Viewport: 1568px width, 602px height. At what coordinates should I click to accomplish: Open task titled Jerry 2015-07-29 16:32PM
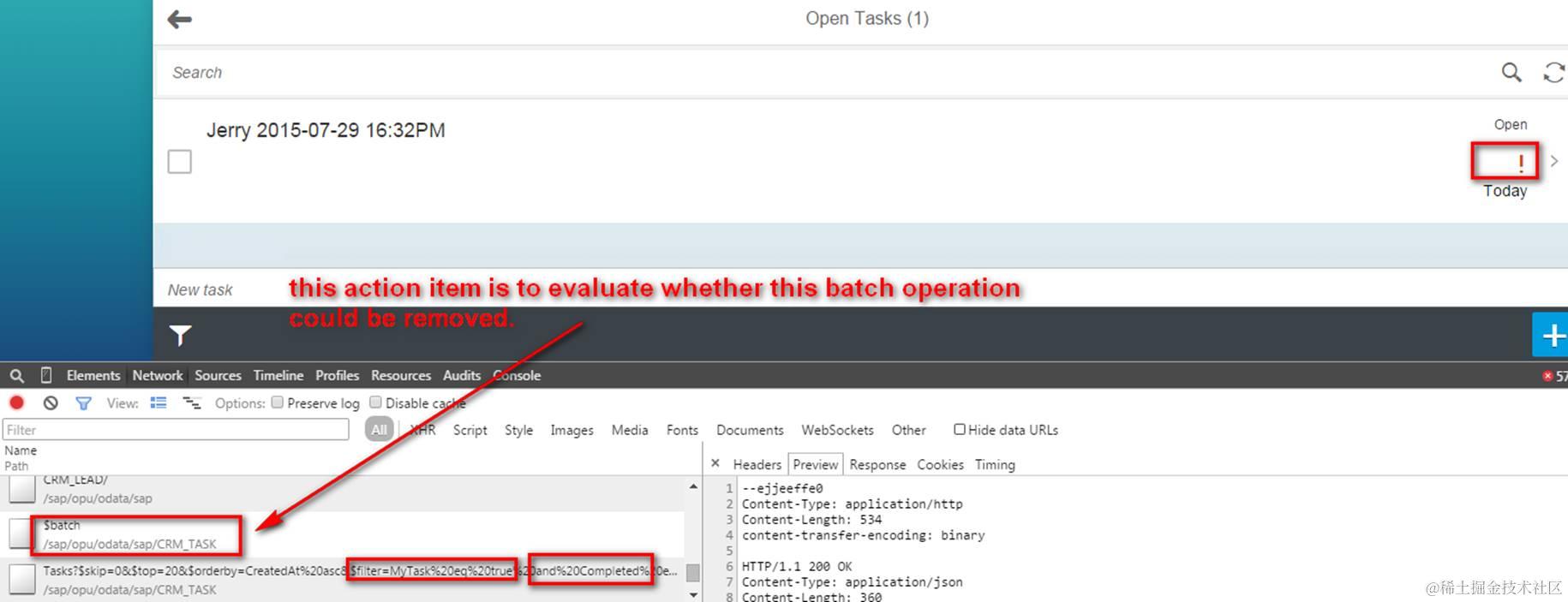[x=326, y=130]
